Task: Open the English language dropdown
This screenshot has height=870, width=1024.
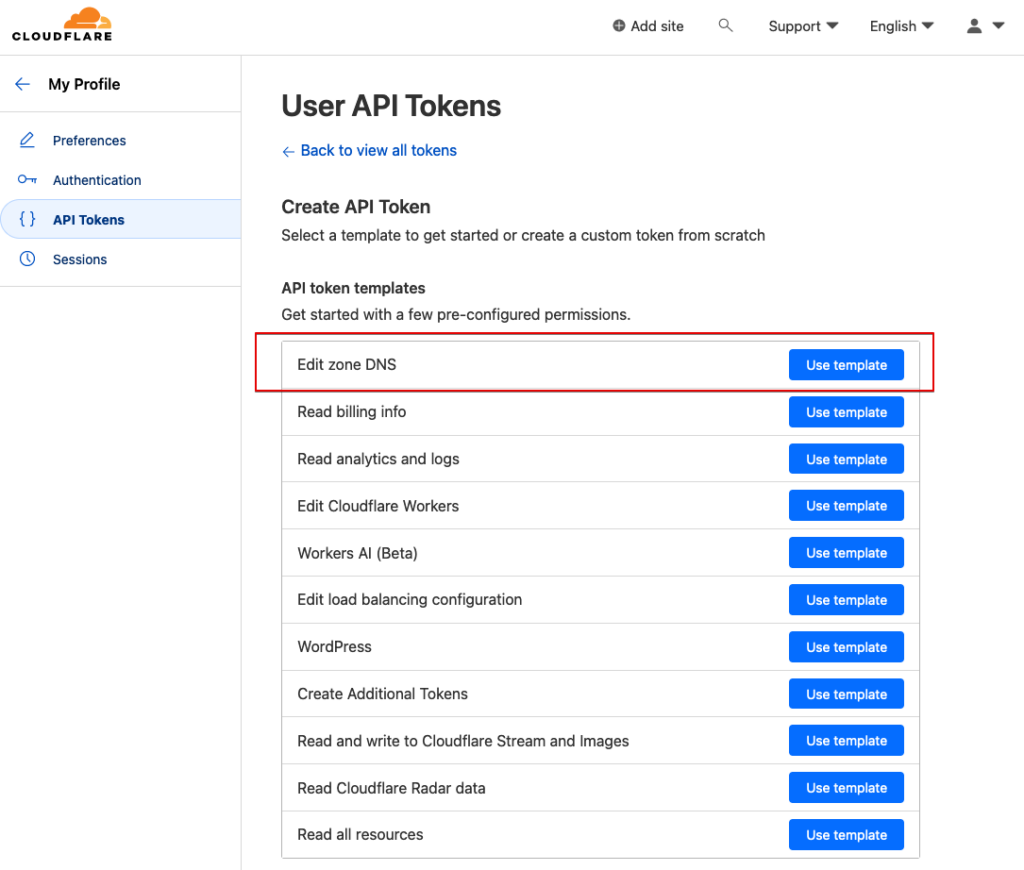Action: [901, 26]
